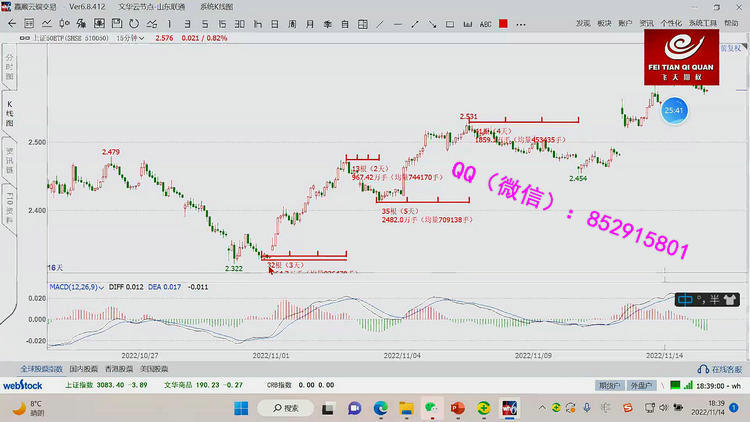Click the 外盘户 account button
The width and height of the screenshot is (750, 422).
pos(640,384)
